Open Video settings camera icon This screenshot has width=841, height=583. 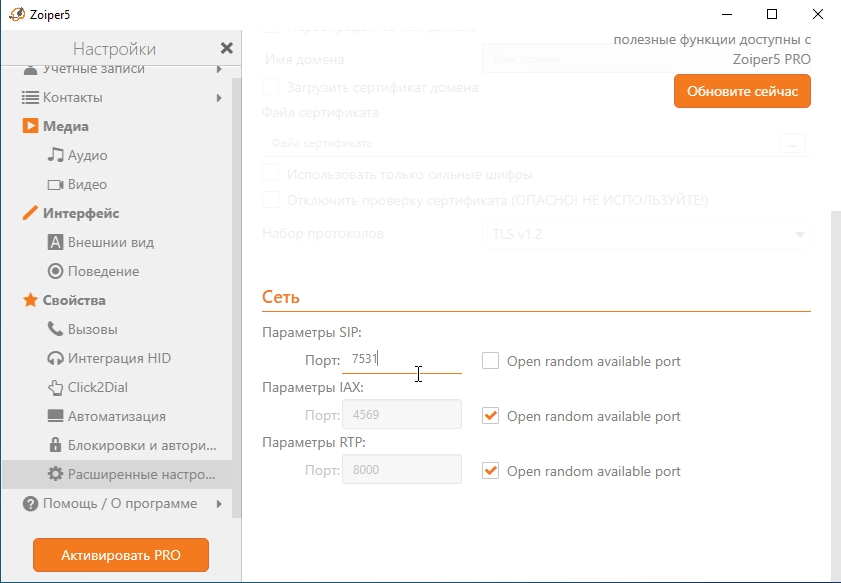[x=55, y=185]
